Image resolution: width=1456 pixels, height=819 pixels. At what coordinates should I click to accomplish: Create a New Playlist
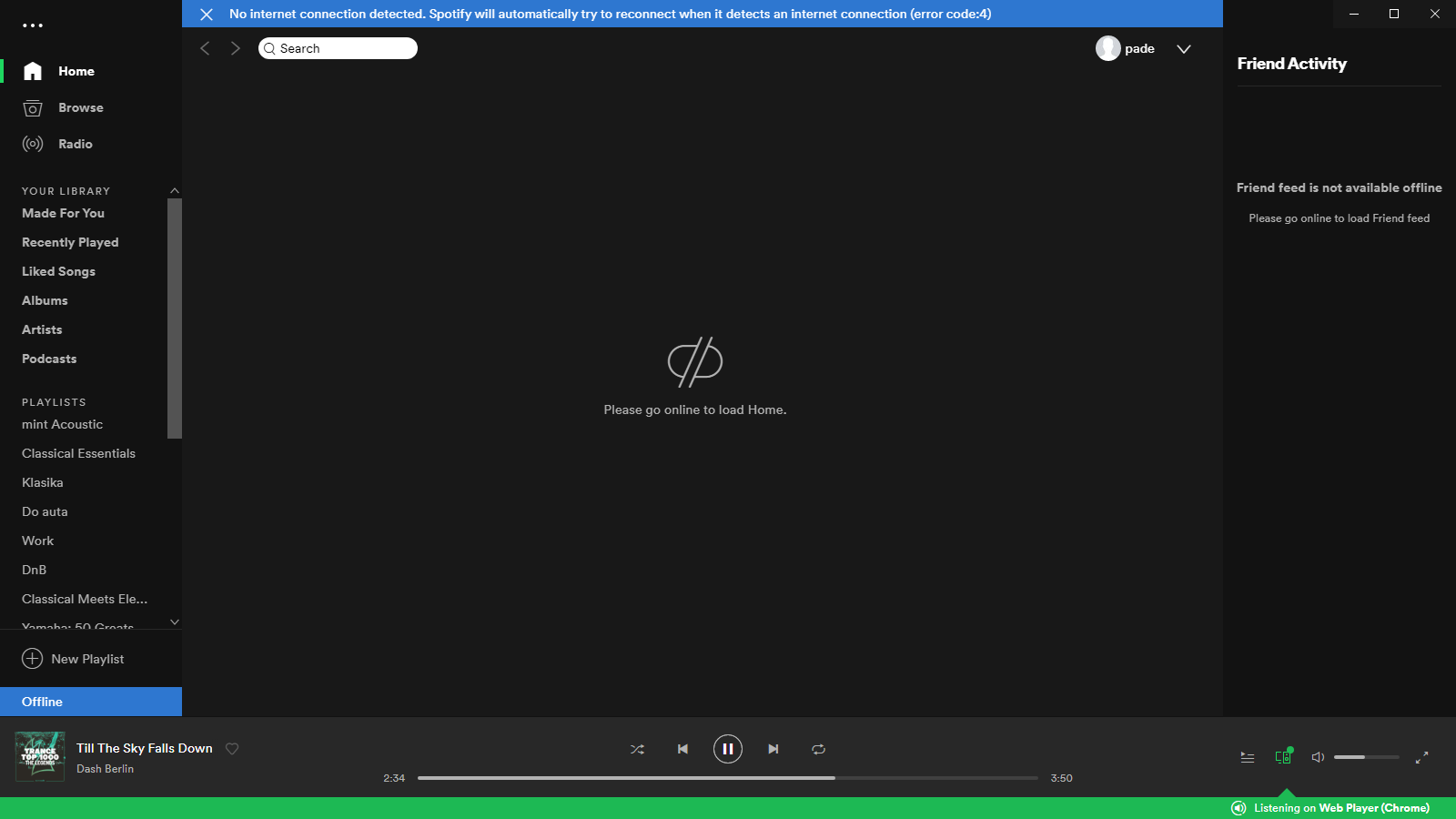coord(73,659)
